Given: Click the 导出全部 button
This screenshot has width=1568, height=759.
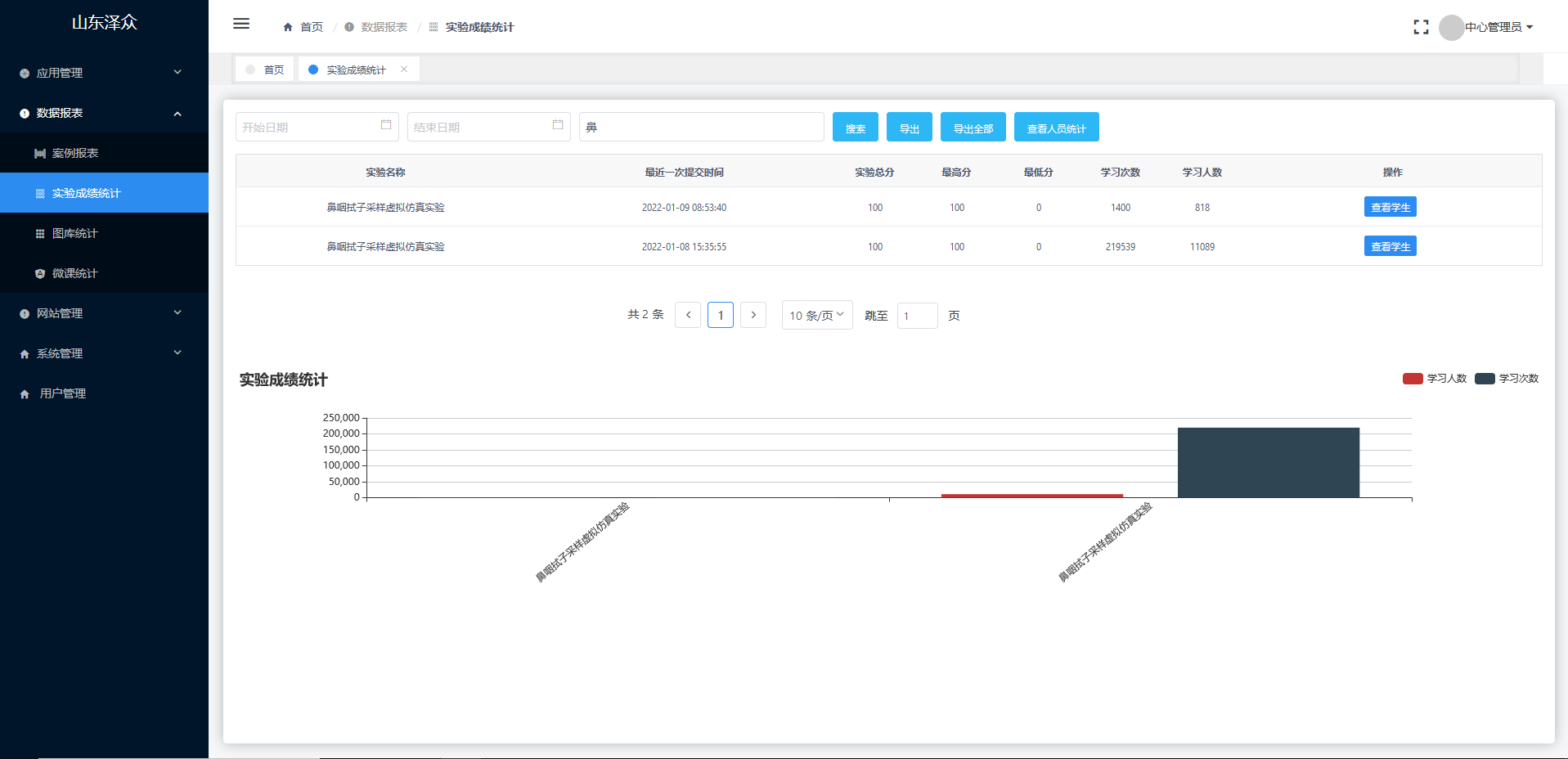Looking at the screenshot, I should click(x=973, y=128).
